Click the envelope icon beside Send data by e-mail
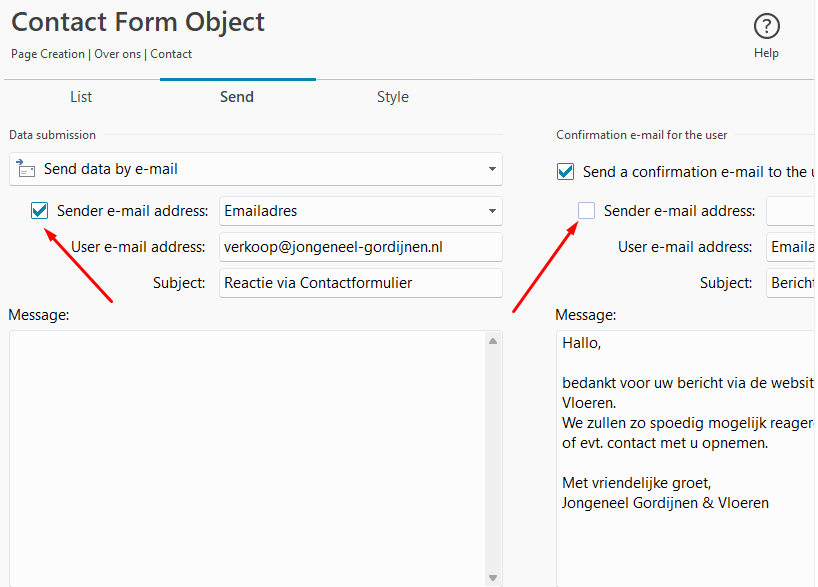This screenshot has width=818, height=587. [x=26, y=169]
